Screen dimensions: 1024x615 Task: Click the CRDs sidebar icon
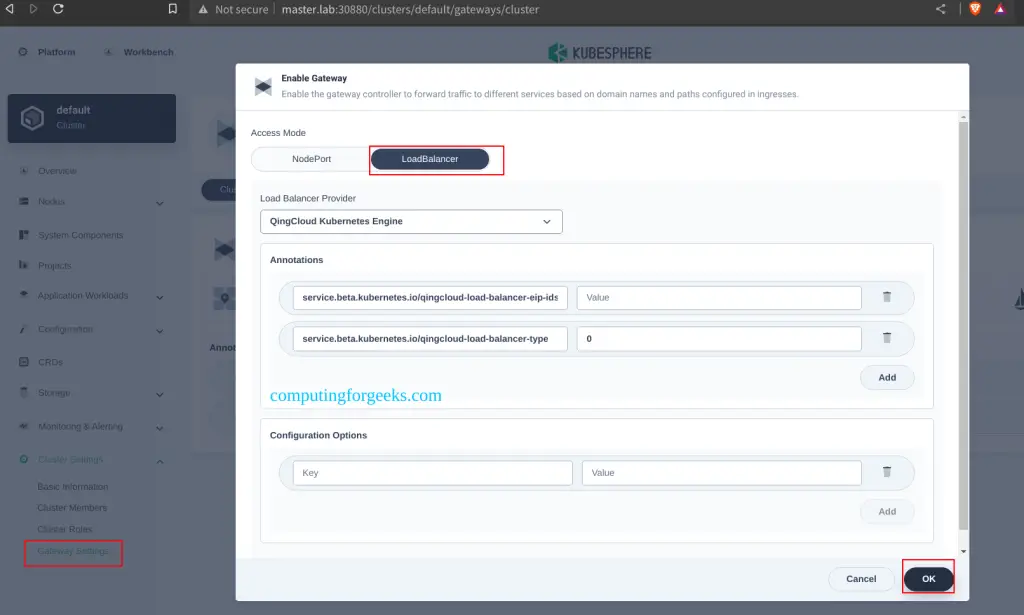(x=24, y=362)
